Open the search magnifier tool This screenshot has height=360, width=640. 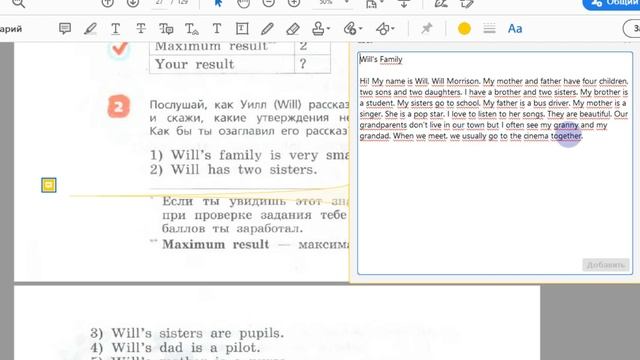[x=18, y=3]
